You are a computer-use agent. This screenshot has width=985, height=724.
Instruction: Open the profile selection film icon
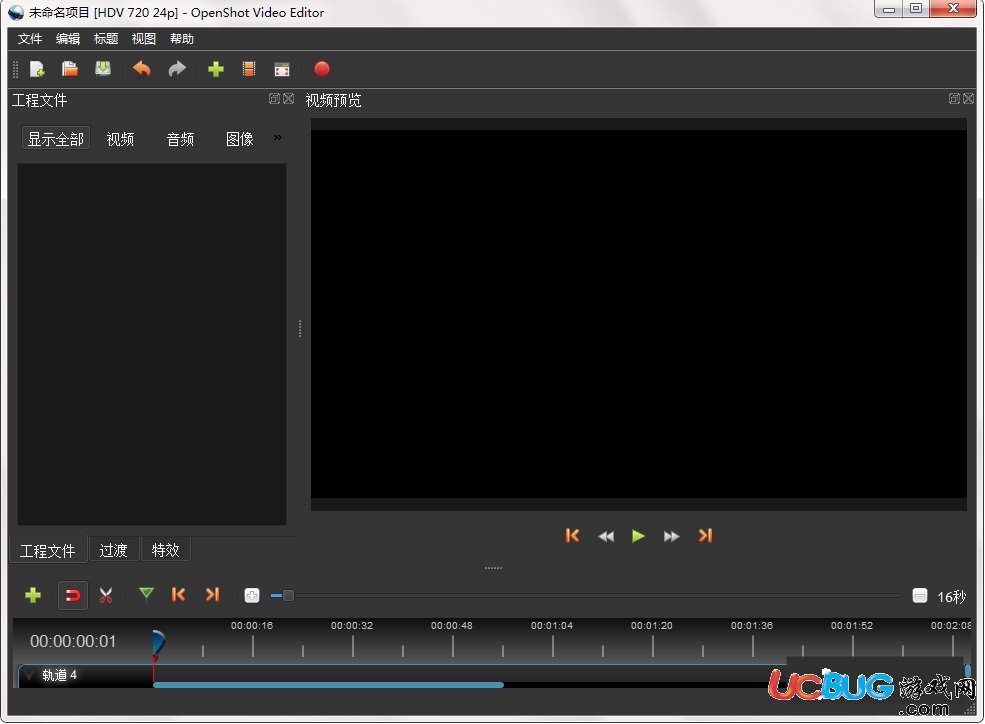(249, 69)
